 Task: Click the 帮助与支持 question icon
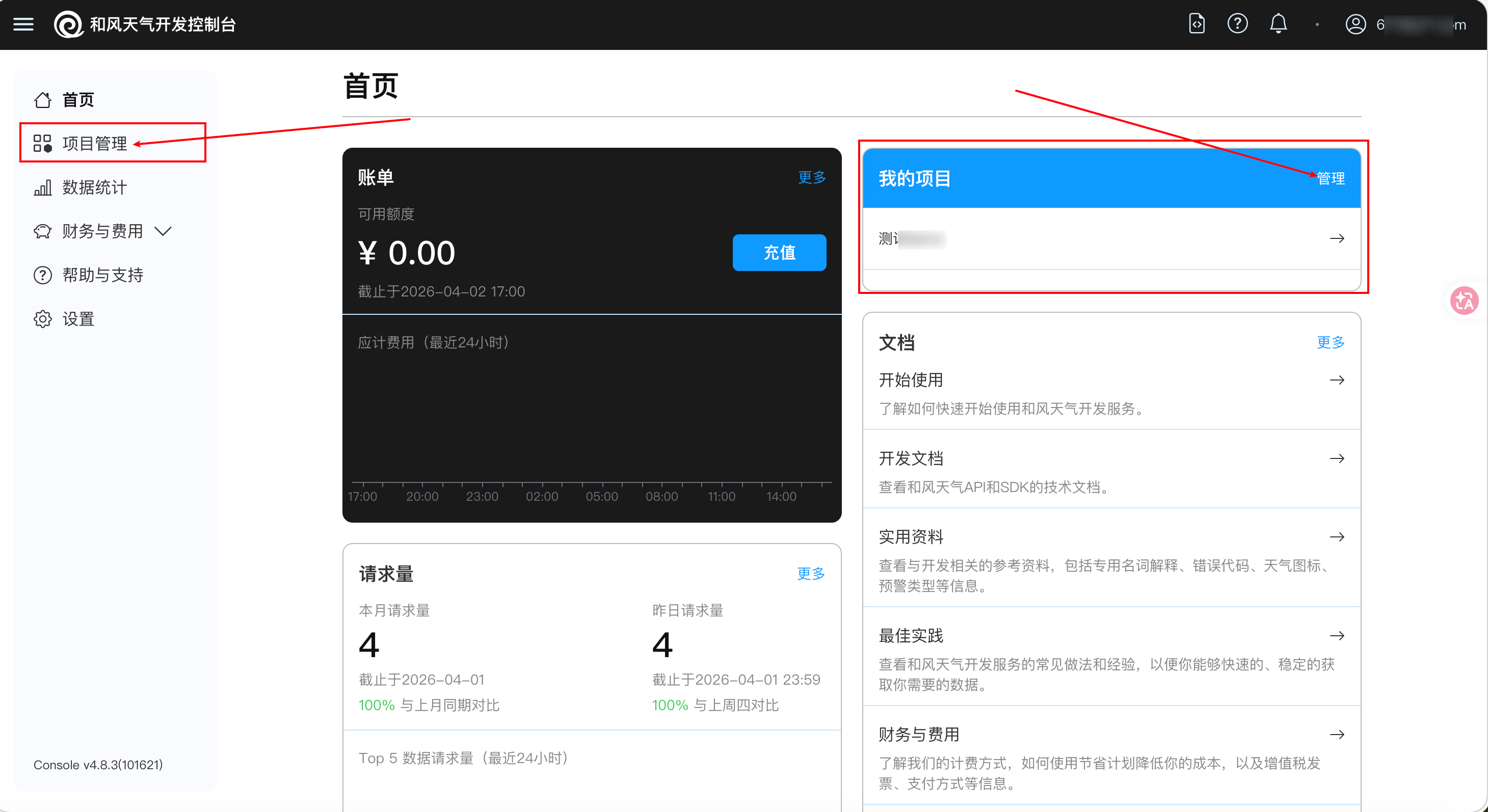click(x=43, y=275)
